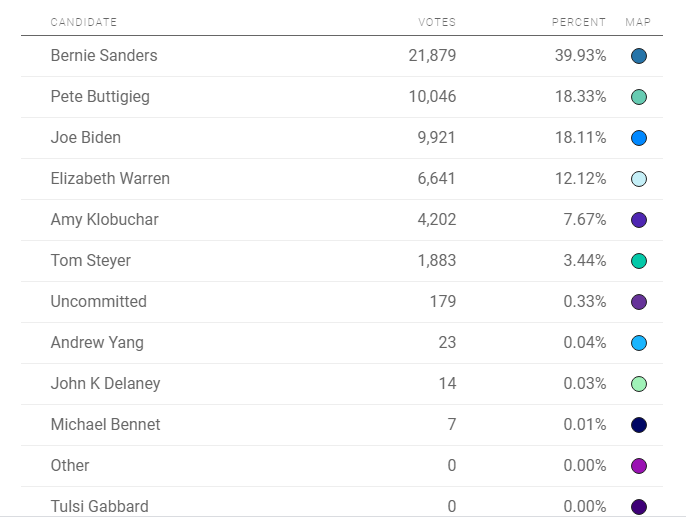Click Tom Steyer's teal map dot

639,261
